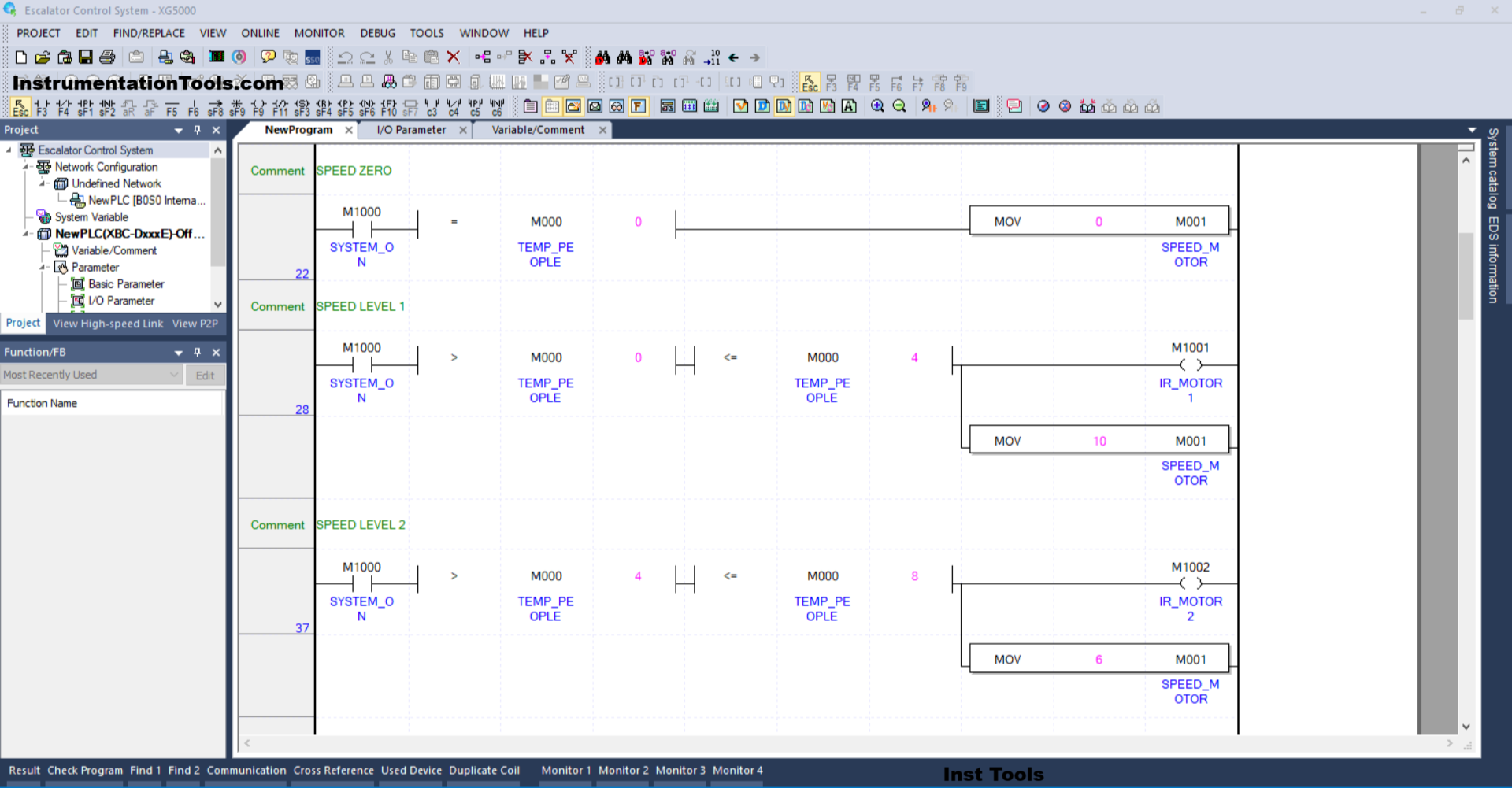Open the View P2P panel tab
Screen dimensions: 1512x788
tap(195, 324)
